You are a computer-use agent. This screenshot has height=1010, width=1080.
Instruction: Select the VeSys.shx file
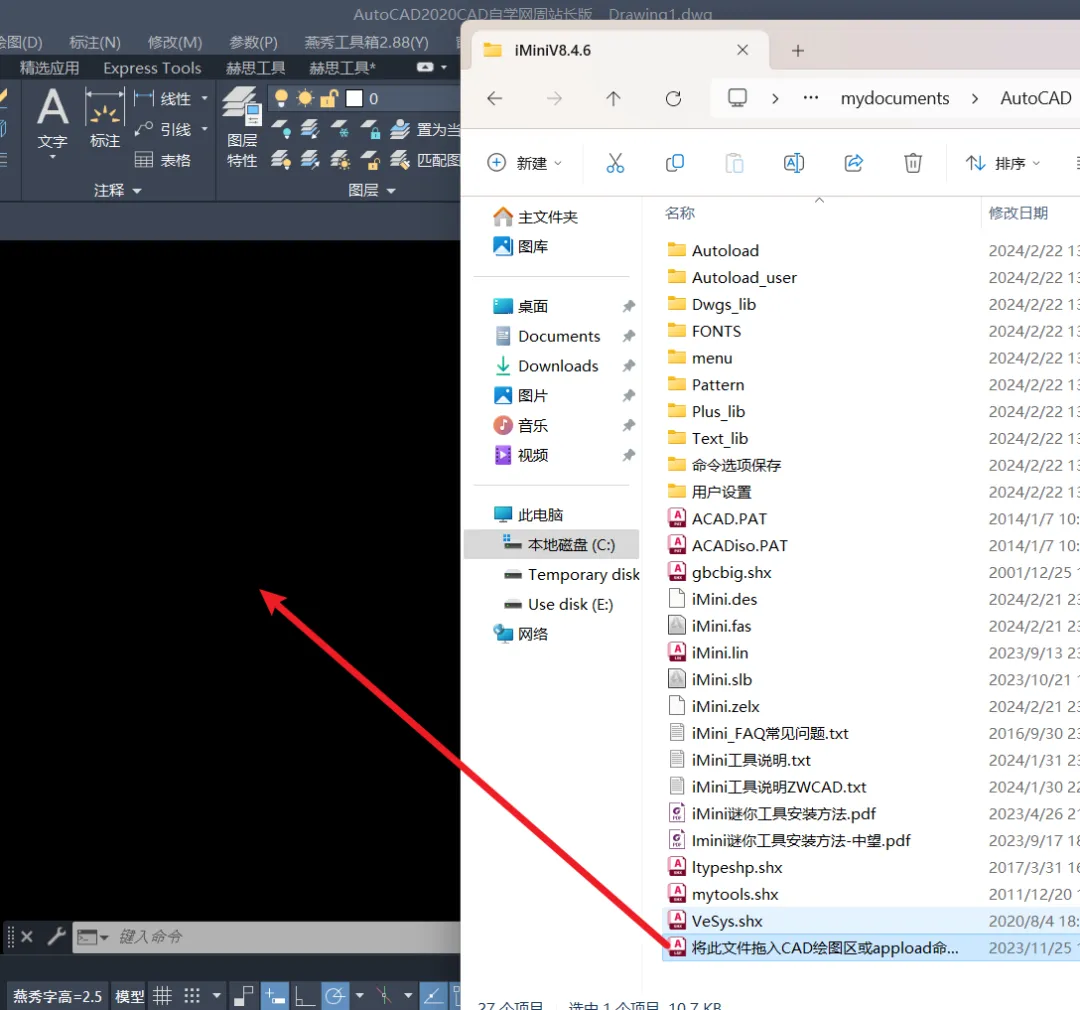[x=871, y=921]
